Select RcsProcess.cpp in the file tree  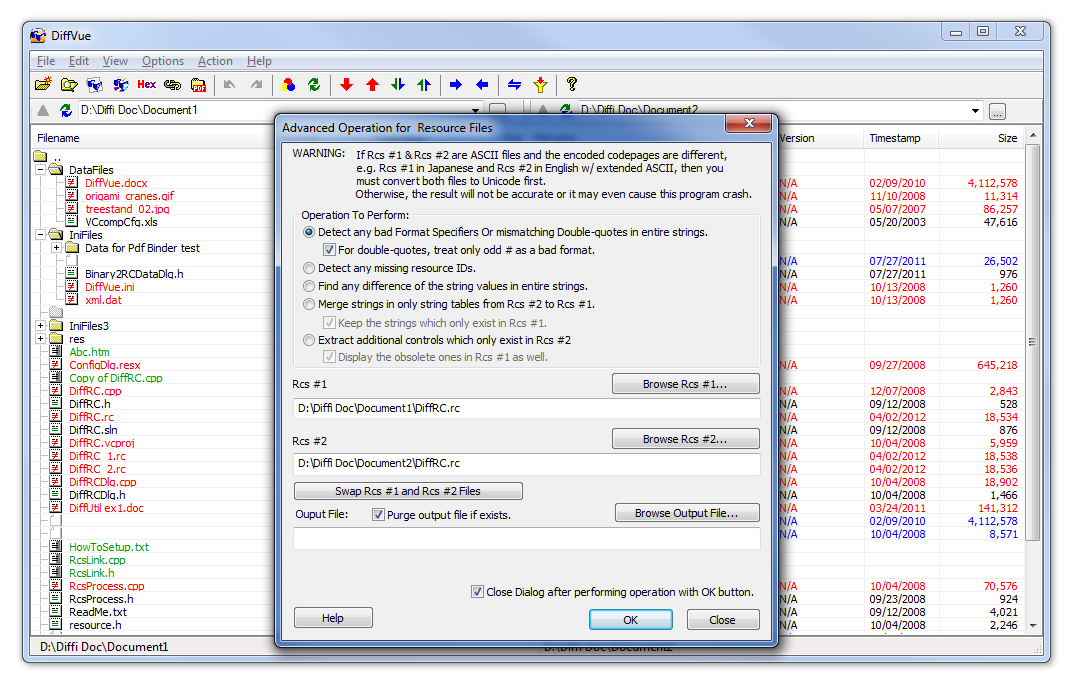point(106,586)
